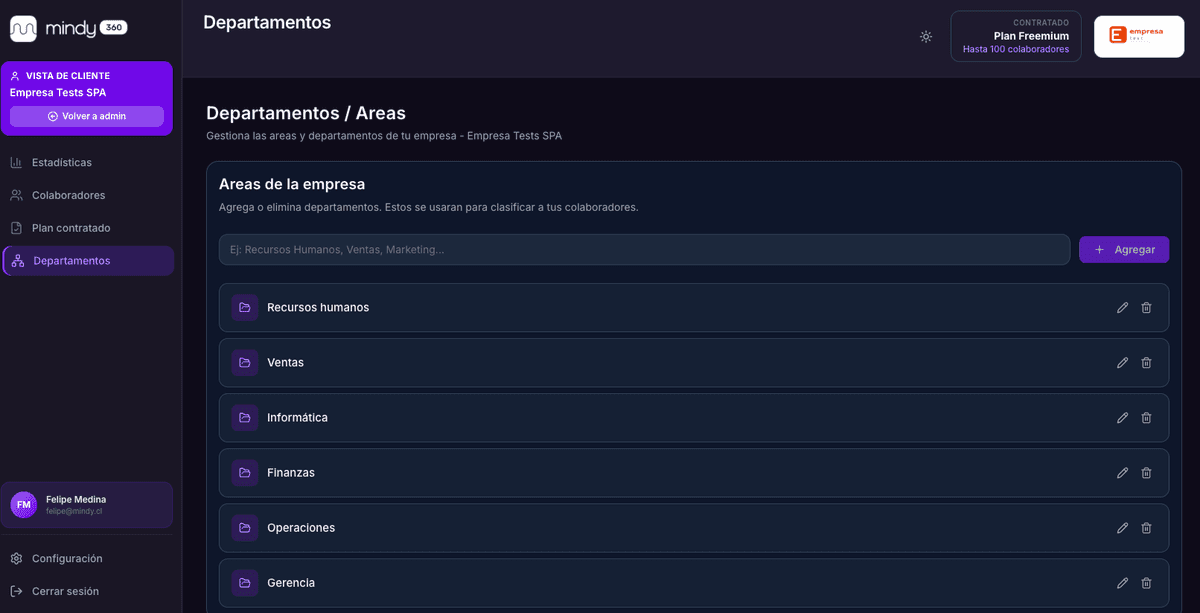The image size is (1200, 613).
Task: Click Volver a admin button
Action: click(87, 116)
